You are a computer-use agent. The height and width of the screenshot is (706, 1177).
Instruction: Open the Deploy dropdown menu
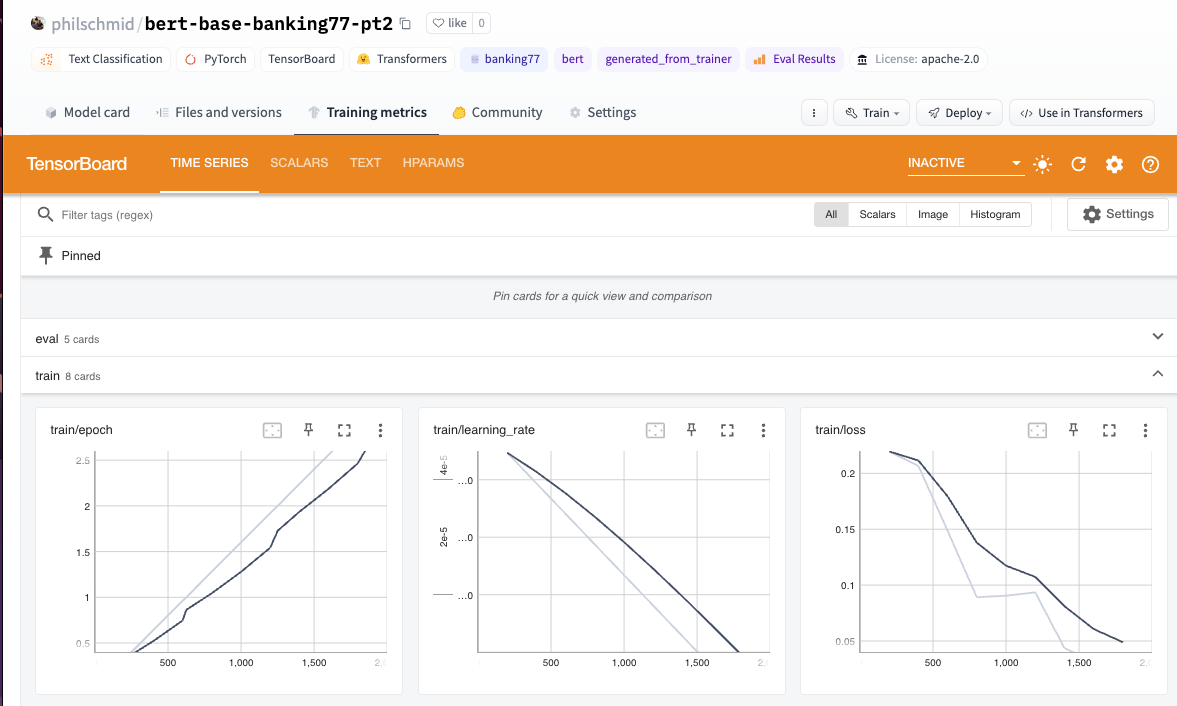[x=959, y=113]
